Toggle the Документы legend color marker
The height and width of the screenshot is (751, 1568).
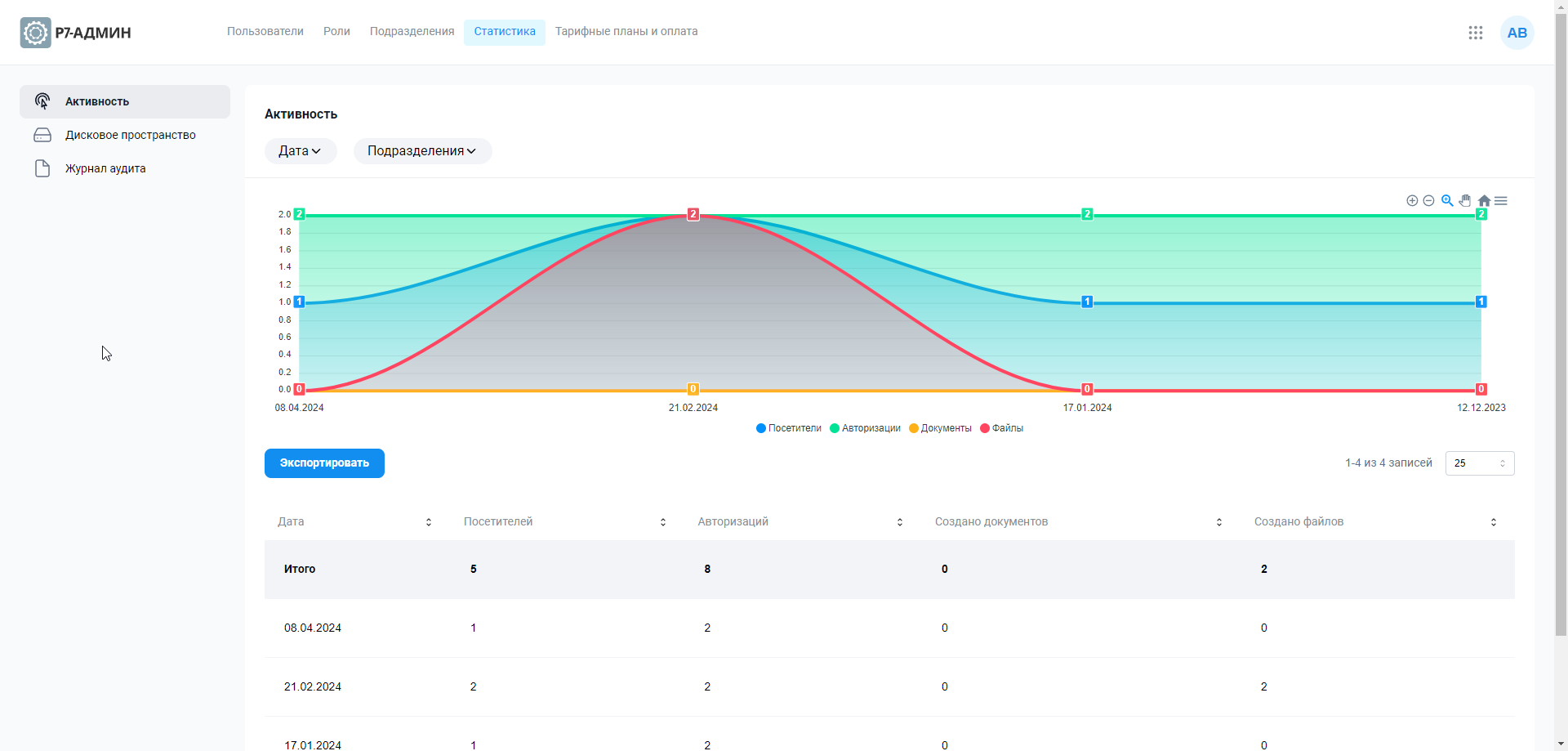(914, 428)
